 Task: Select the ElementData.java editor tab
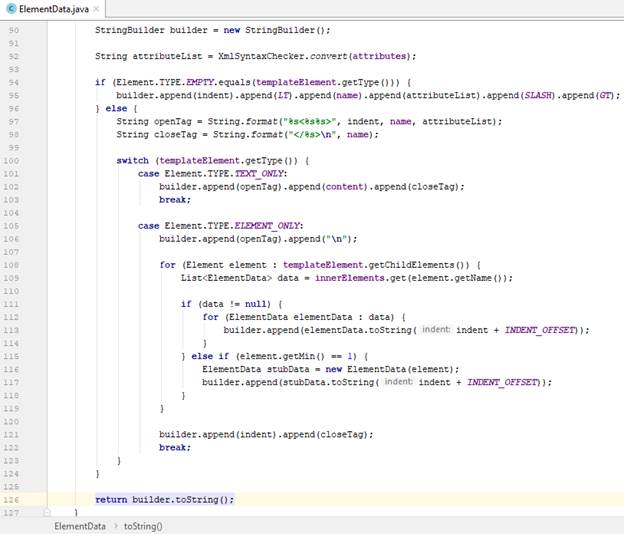click(53, 9)
